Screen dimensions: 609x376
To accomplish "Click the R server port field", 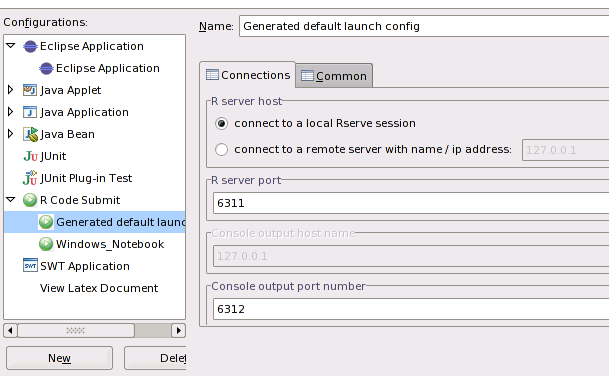I will click(x=411, y=203).
